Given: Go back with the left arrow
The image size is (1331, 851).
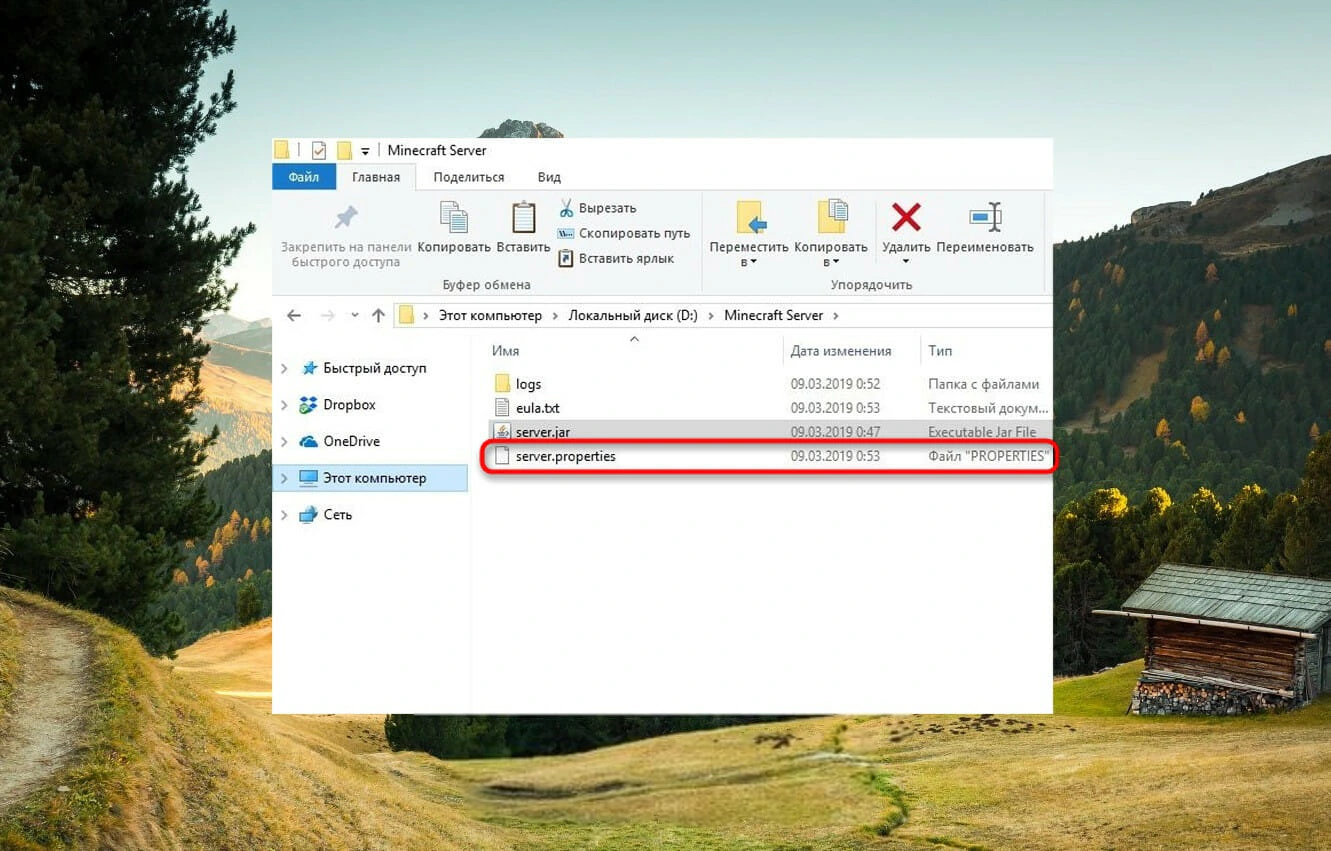Looking at the screenshot, I should click(293, 315).
